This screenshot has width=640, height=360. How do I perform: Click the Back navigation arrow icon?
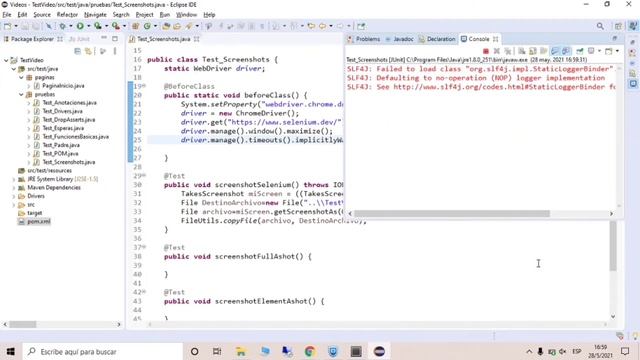(x=322, y=26)
